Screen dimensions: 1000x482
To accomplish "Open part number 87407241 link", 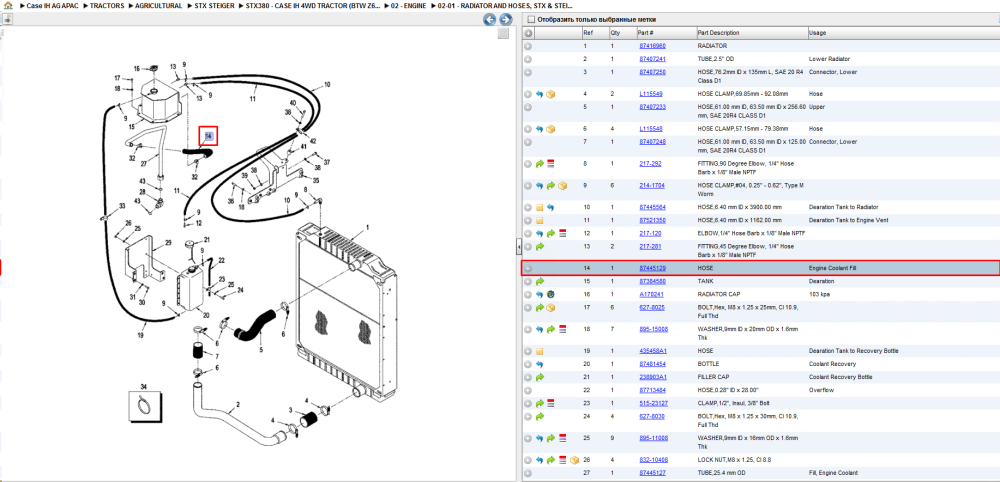I will 652,59.
